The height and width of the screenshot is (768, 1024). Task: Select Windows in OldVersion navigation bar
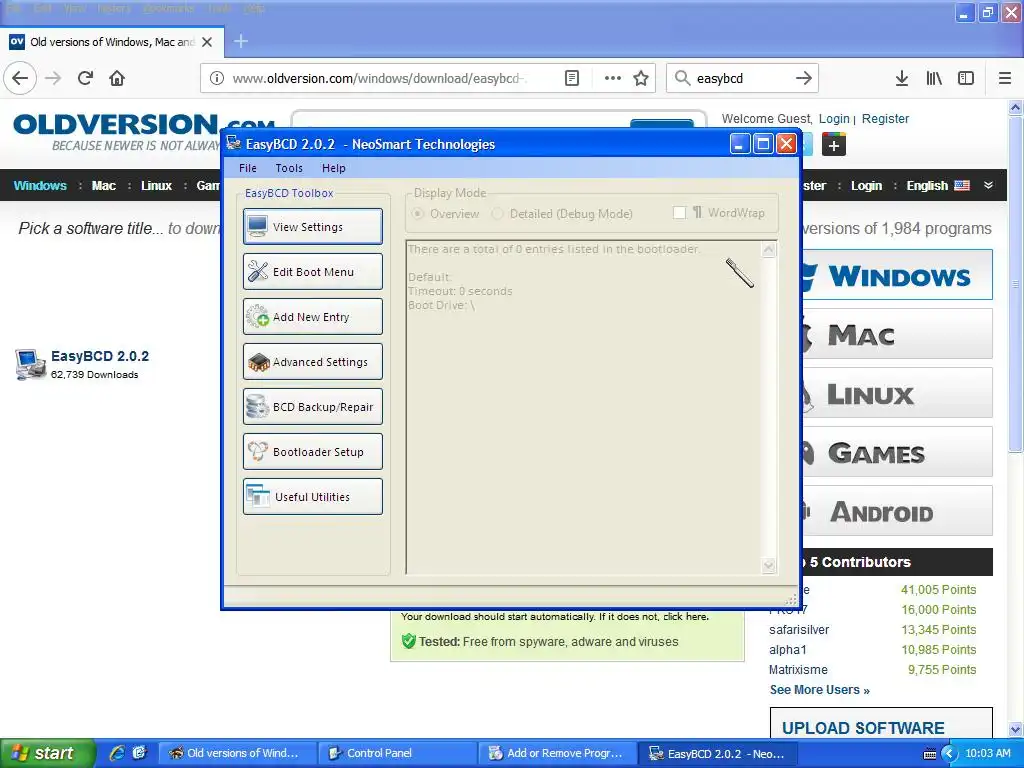40,185
